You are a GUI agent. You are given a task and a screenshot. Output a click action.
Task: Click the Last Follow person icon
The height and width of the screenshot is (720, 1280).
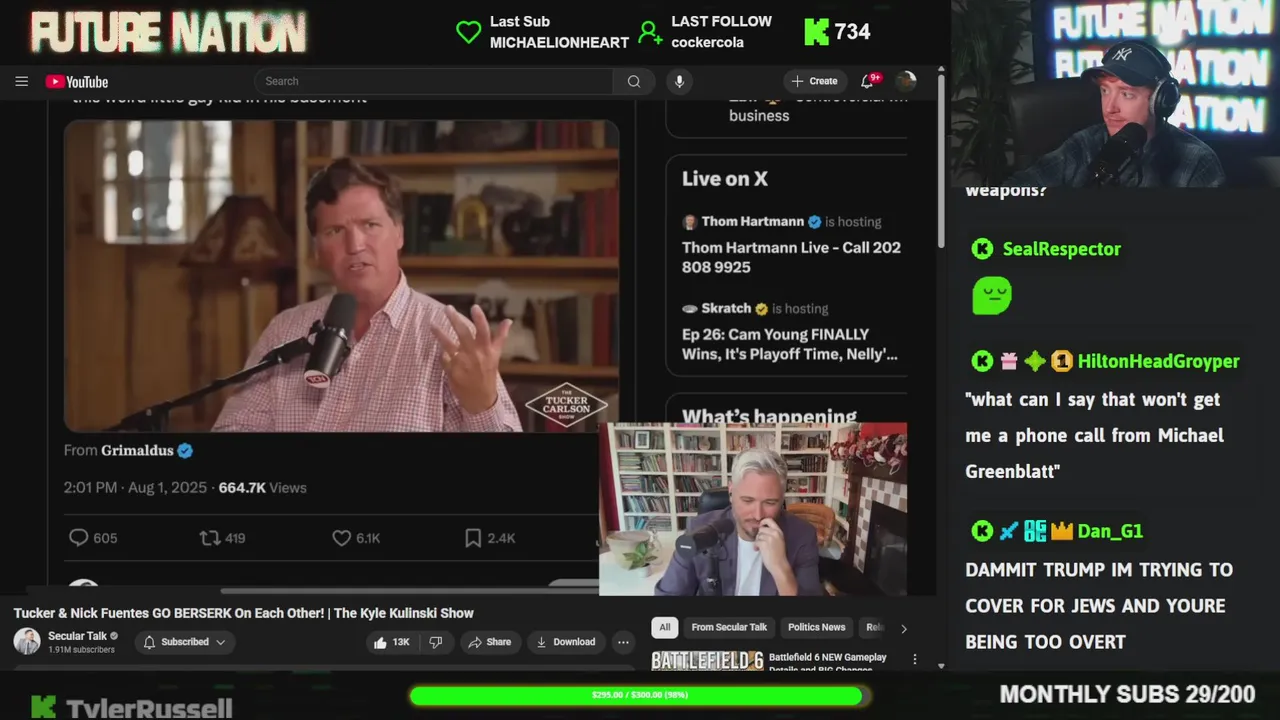click(x=650, y=33)
